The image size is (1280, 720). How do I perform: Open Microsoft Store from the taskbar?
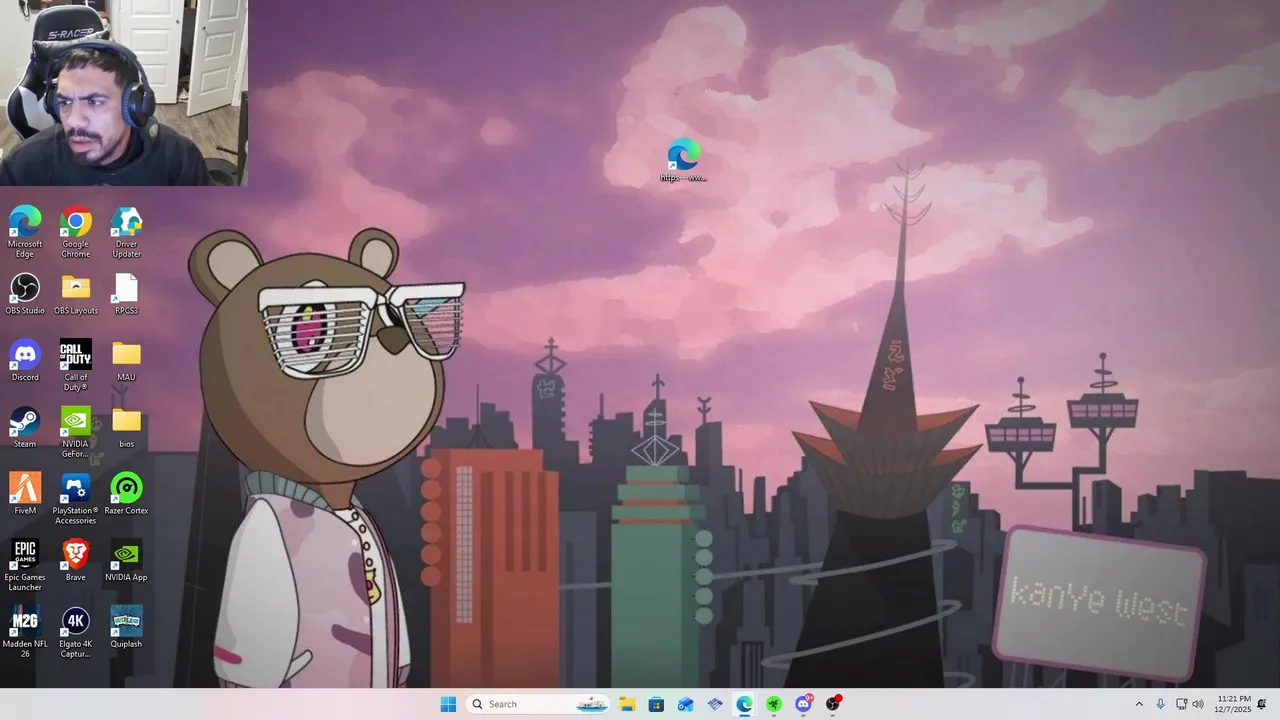pos(656,704)
